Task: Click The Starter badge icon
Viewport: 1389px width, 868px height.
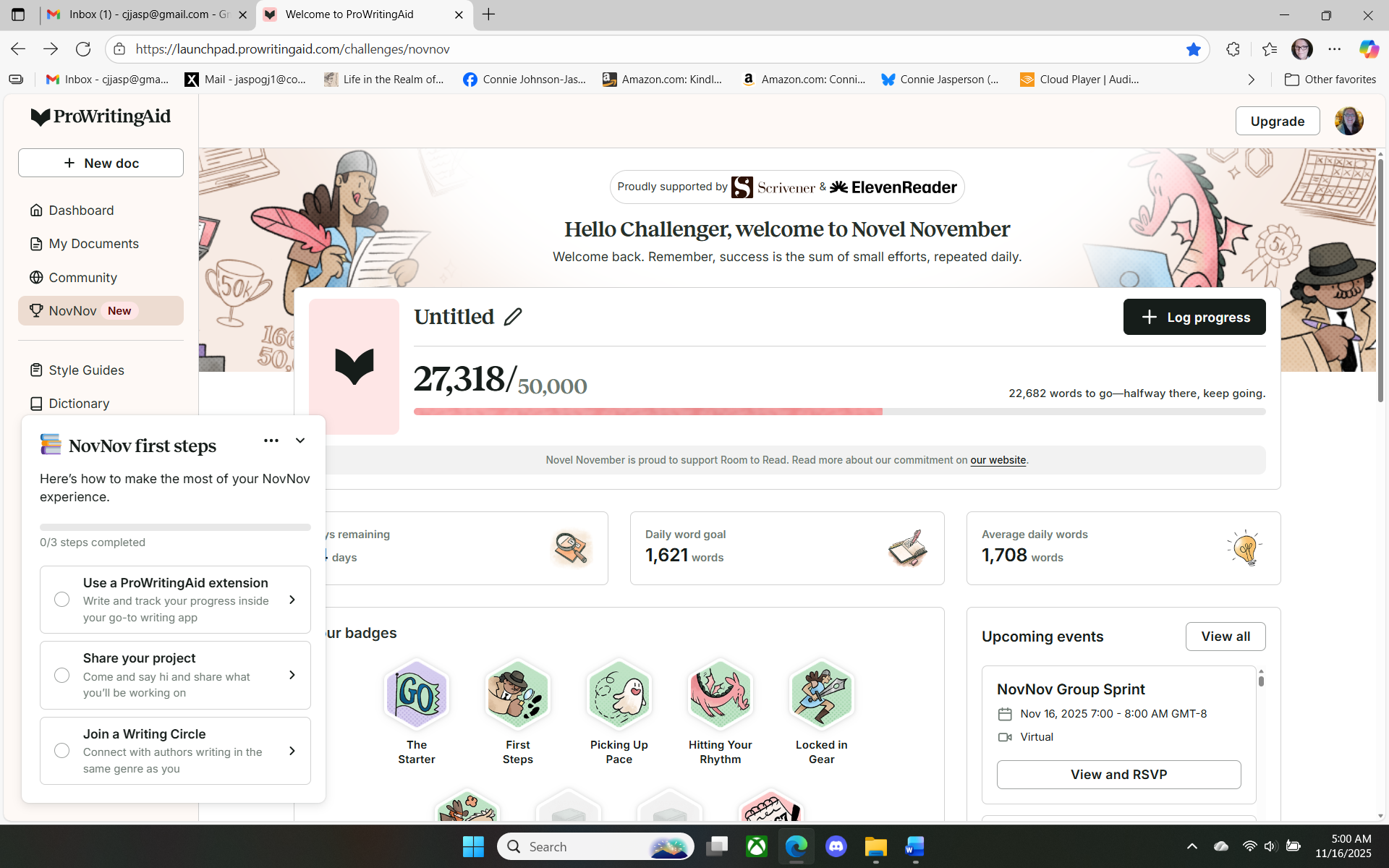Action: [x=416, y=694]
